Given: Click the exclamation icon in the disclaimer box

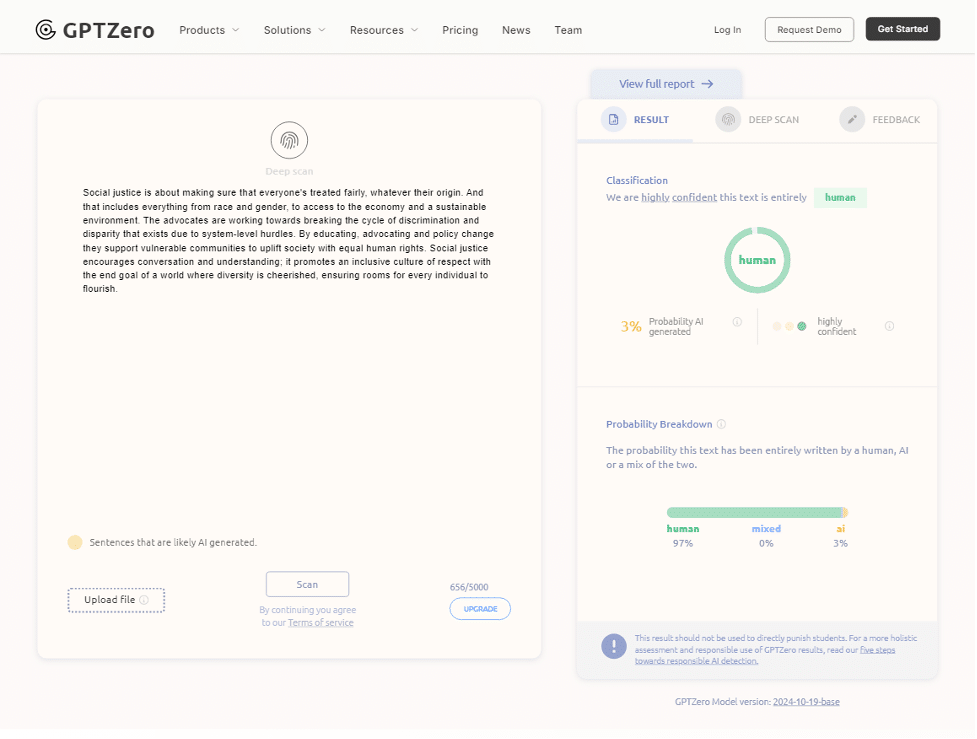Looking at the screenshot, I should coord(613,646).
